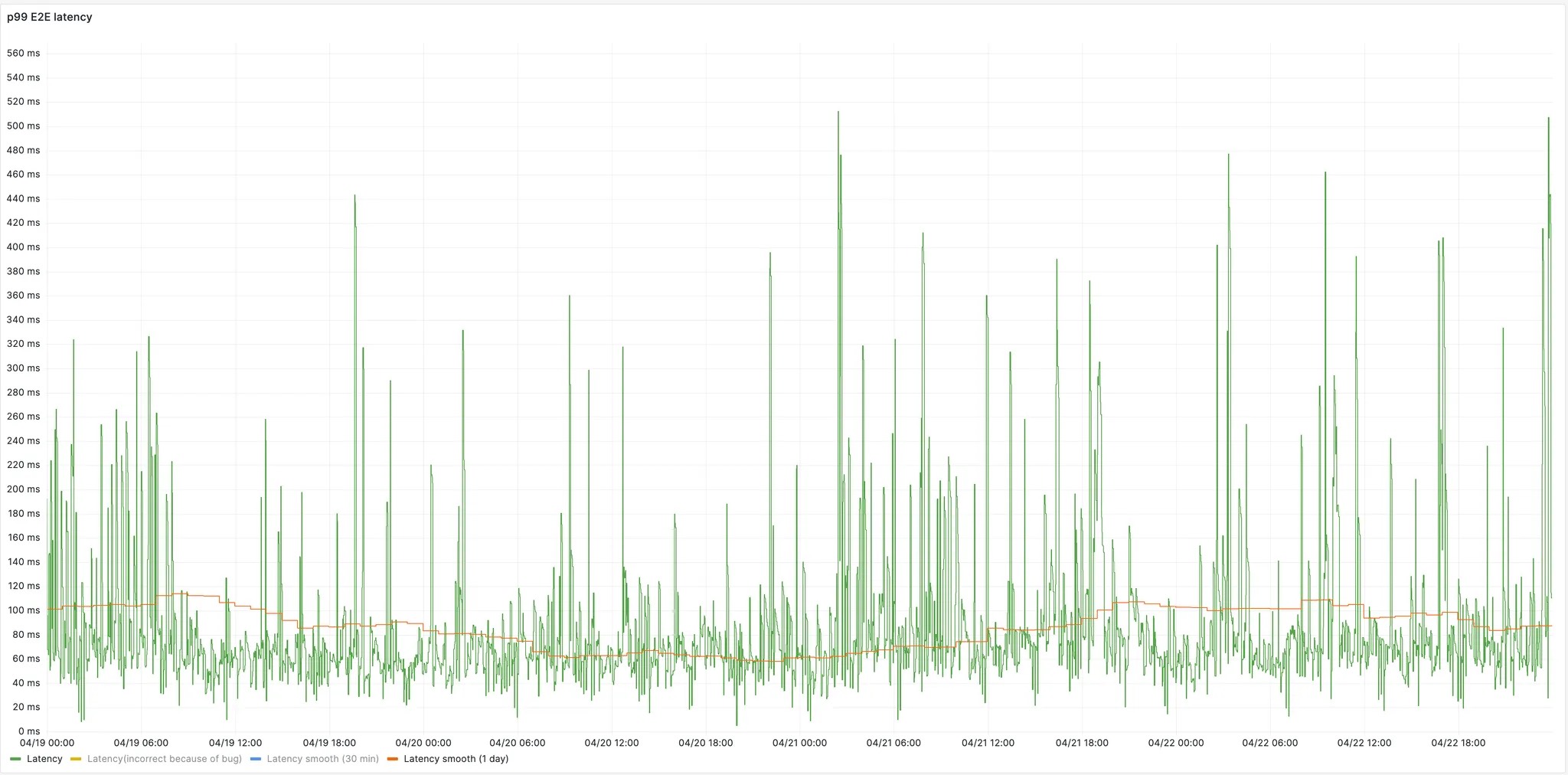The width and height of the screenshot is (1568, 775).
Task: Click the blue marker for Latency smooth (30 min)
Action: (x=255, y=759)
